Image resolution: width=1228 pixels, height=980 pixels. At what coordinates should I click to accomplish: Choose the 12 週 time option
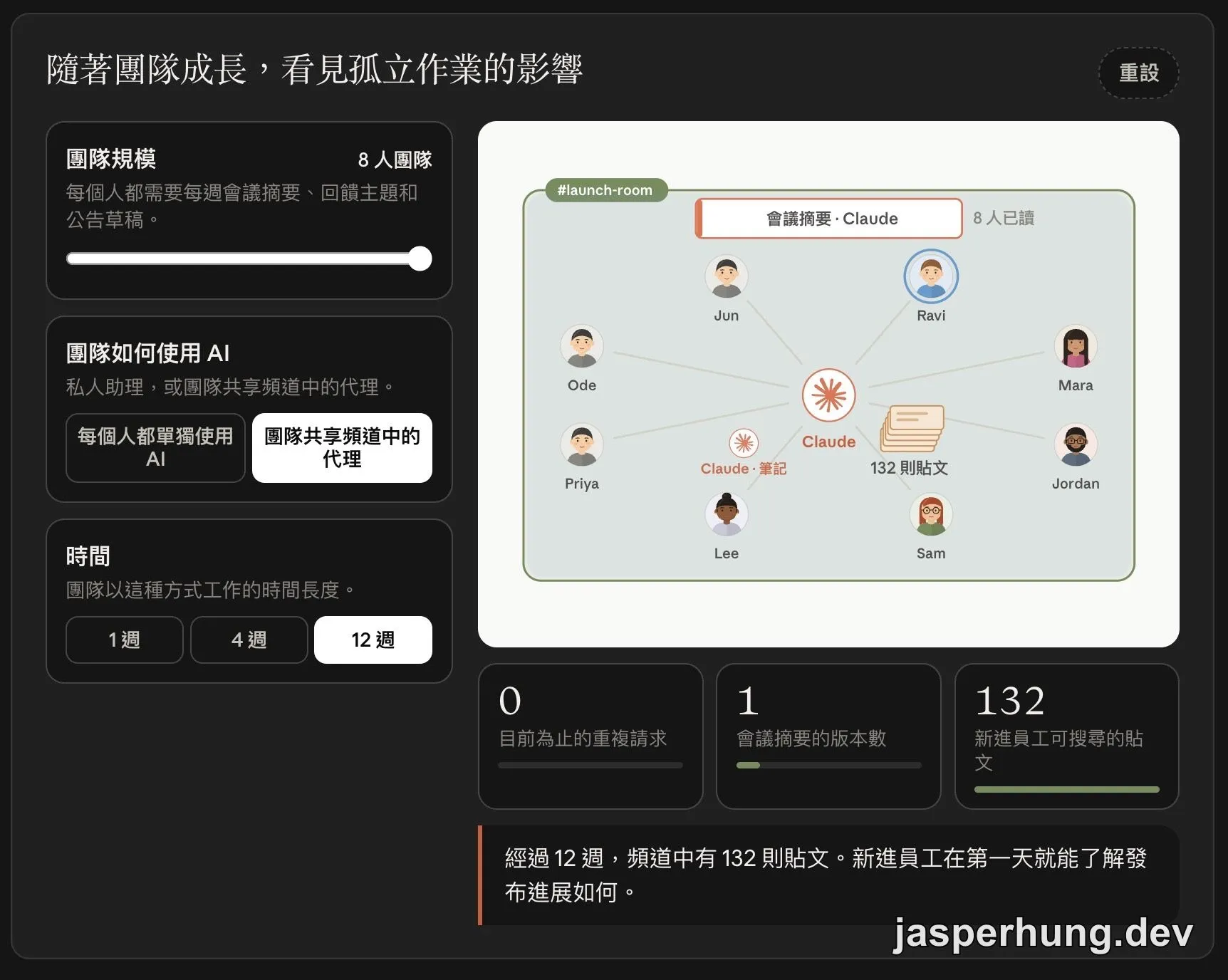pos(373,640)
